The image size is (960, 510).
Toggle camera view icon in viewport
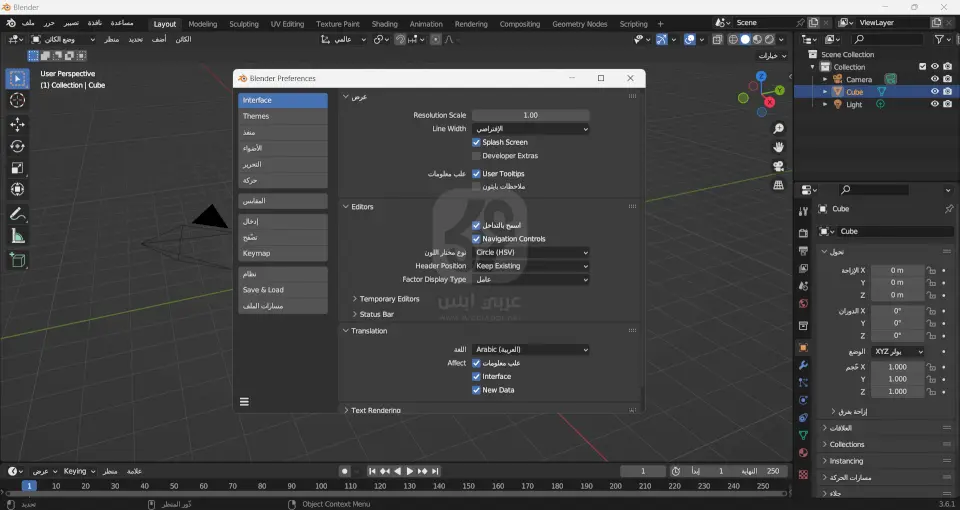(778, 166)
